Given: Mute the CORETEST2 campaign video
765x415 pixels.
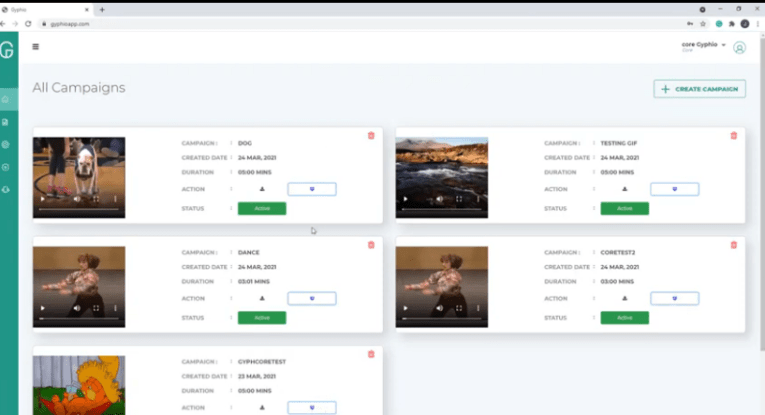Looking at the screenshot, I should 440,308.
